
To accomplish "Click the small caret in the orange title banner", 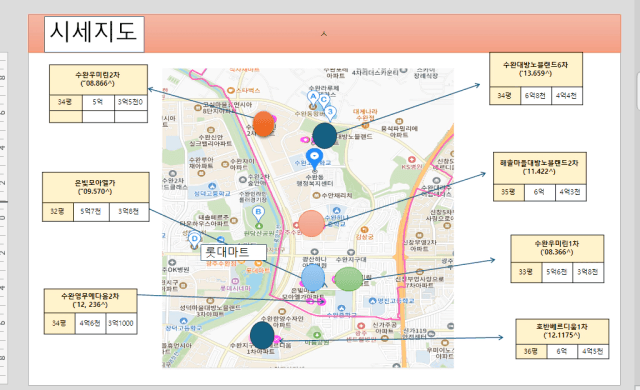I will [324, 34].
